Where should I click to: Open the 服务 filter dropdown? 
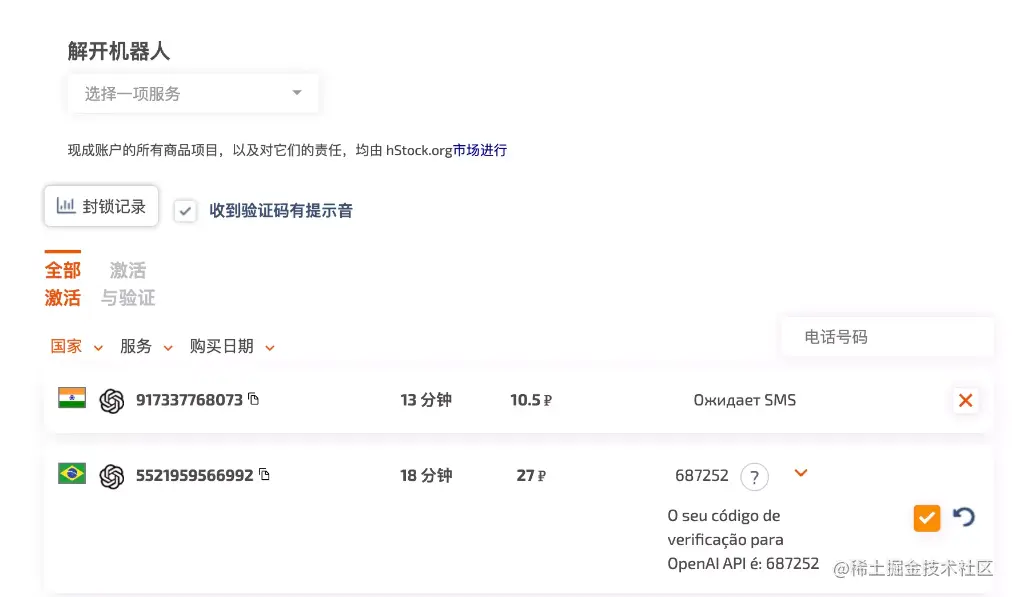[146, 347]
